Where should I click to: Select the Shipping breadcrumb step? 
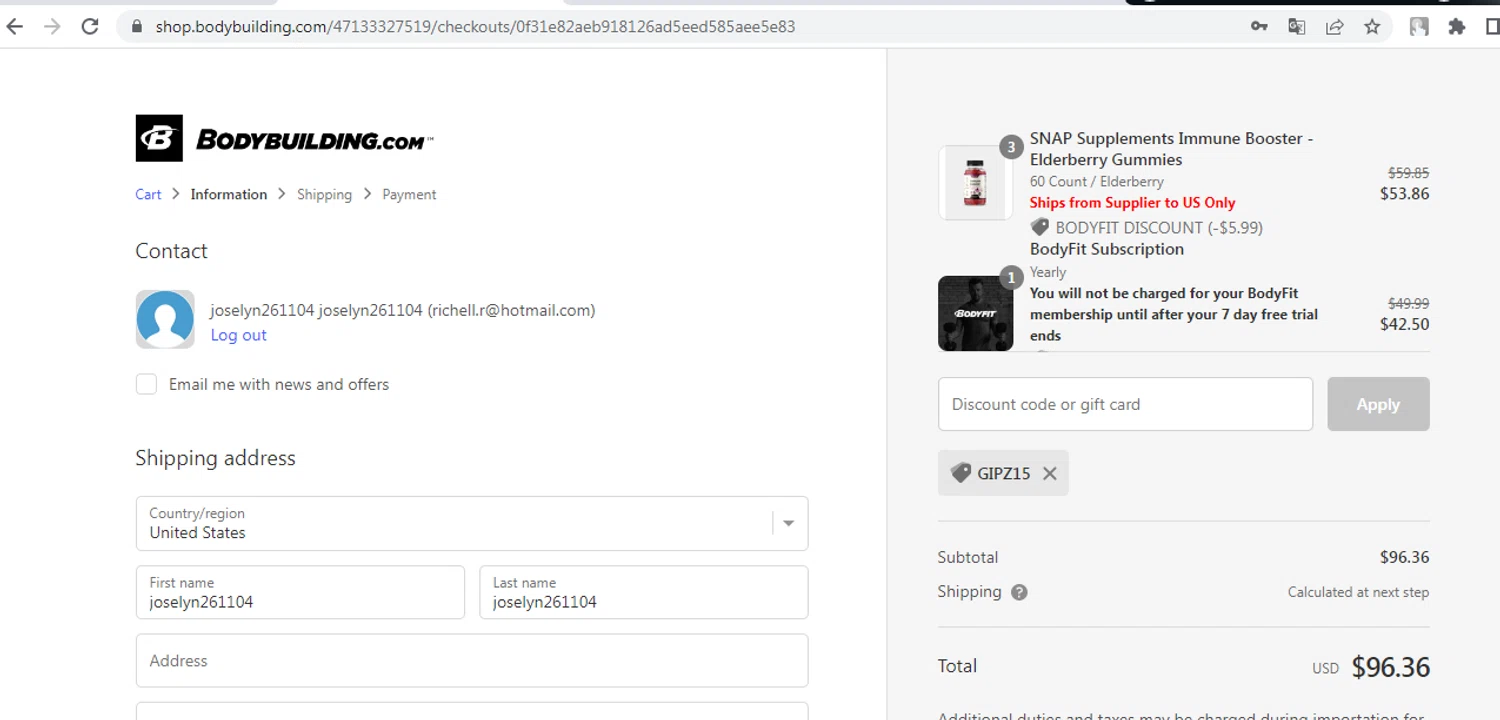pos(324,194)
